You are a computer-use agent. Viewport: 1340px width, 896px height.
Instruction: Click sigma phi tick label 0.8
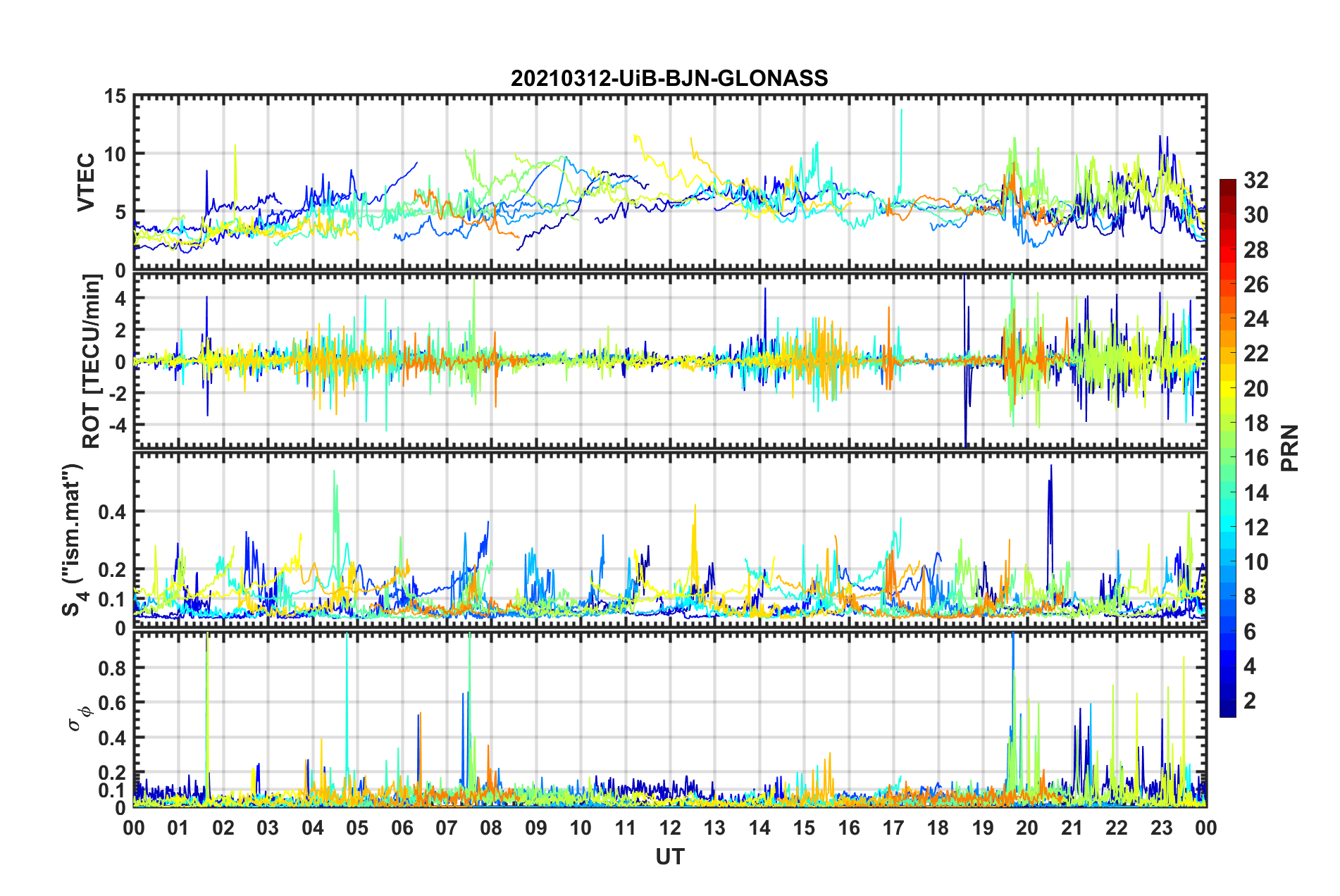[x=112, y=668]
